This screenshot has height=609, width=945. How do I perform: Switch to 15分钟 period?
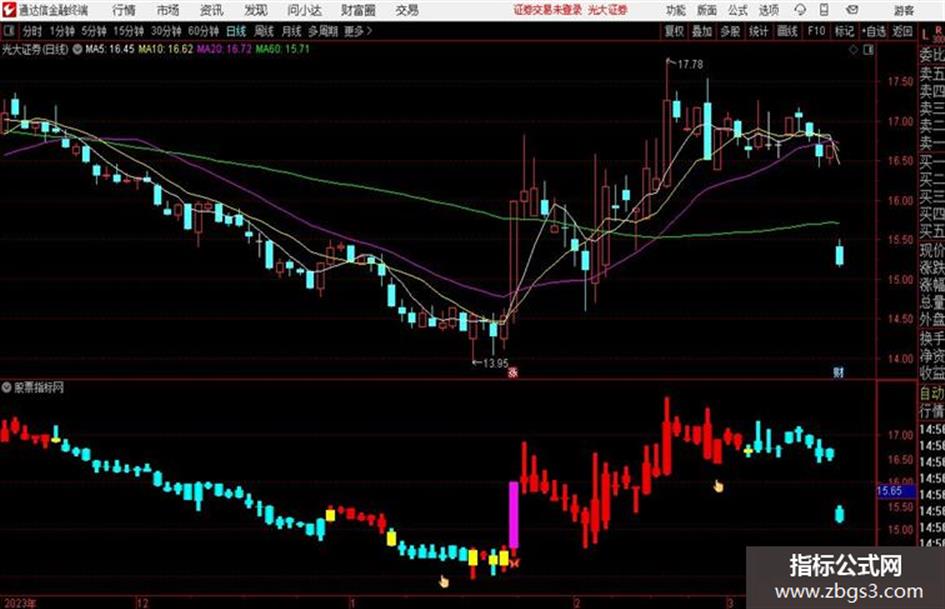[x=129, y=31]
